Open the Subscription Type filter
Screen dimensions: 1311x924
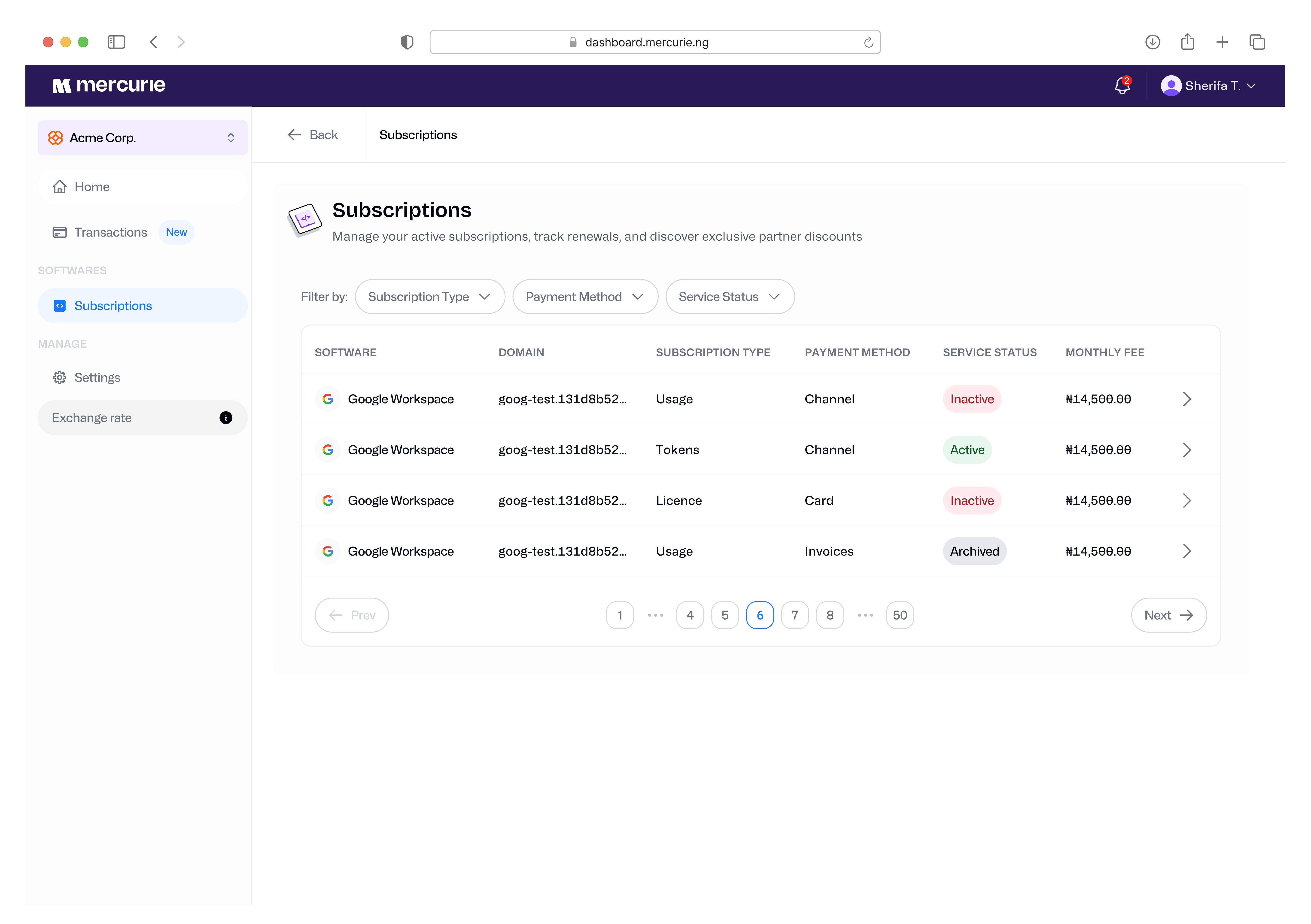[x=430, y=296]
